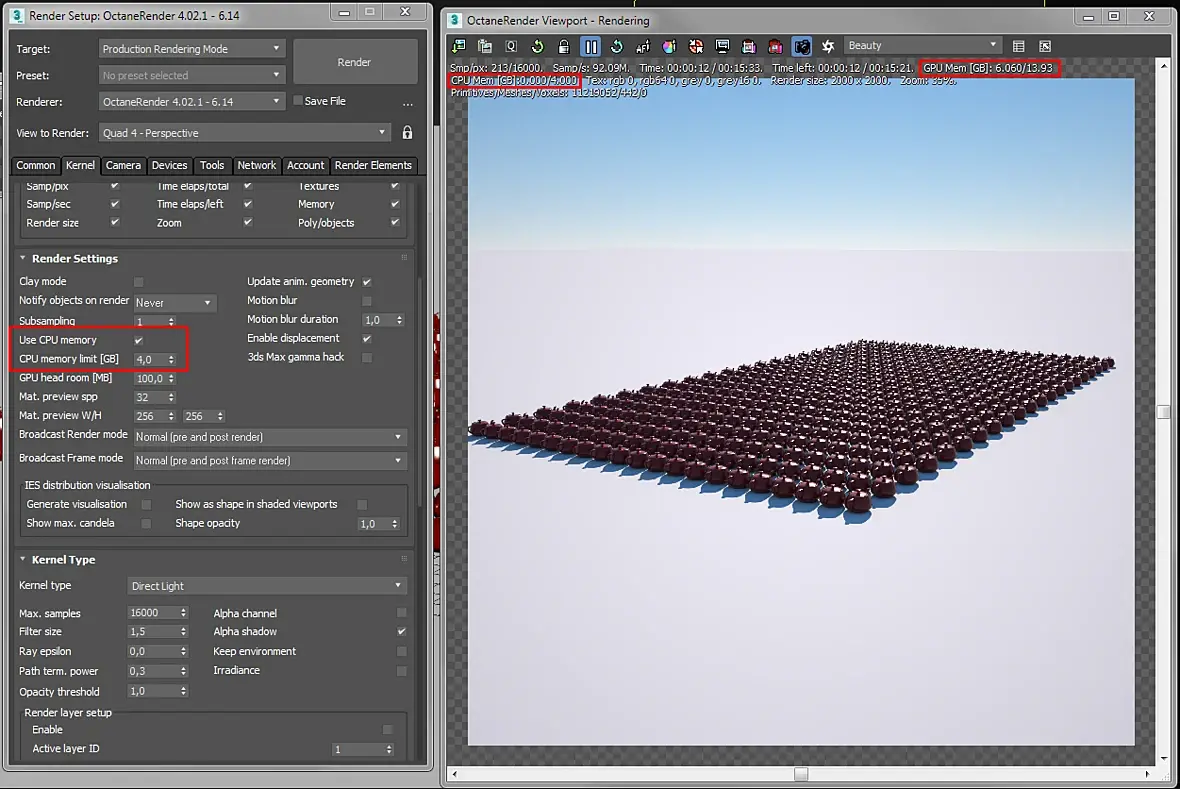This screenshot has width=1180, height=789.
Task: Click the color wheel picker icon
Action: (x=669, y=46)
